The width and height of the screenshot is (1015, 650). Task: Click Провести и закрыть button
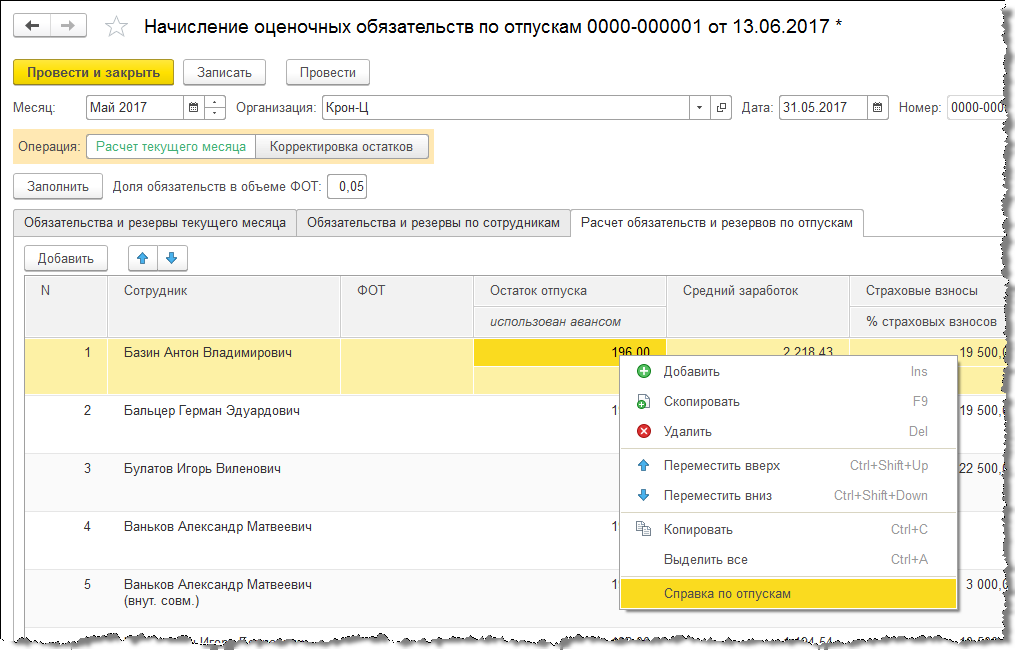pyautogui.click(x=93, y=73)
